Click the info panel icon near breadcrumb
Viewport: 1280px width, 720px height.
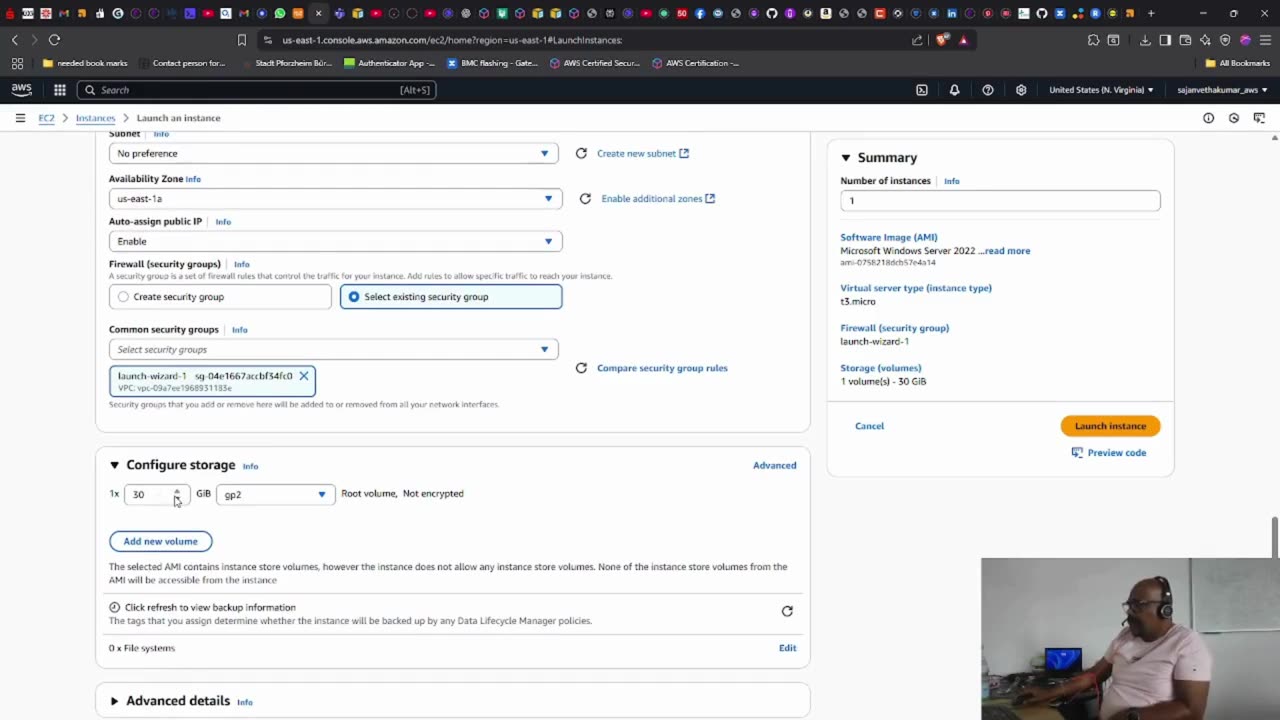(1208, 118)
